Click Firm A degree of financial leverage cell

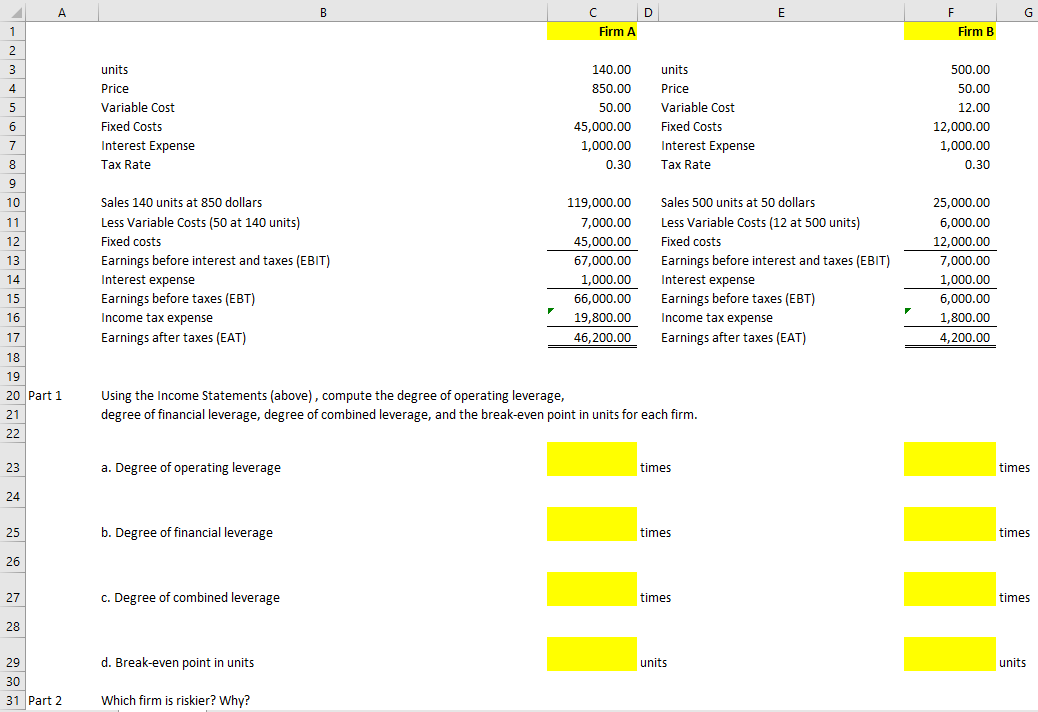click(592, 524)
